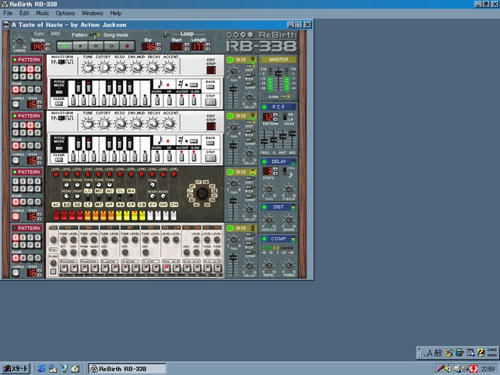Screen dimensions: 500x375
Task: Click the first synth's Pattern button
Action: pos(27,60)
